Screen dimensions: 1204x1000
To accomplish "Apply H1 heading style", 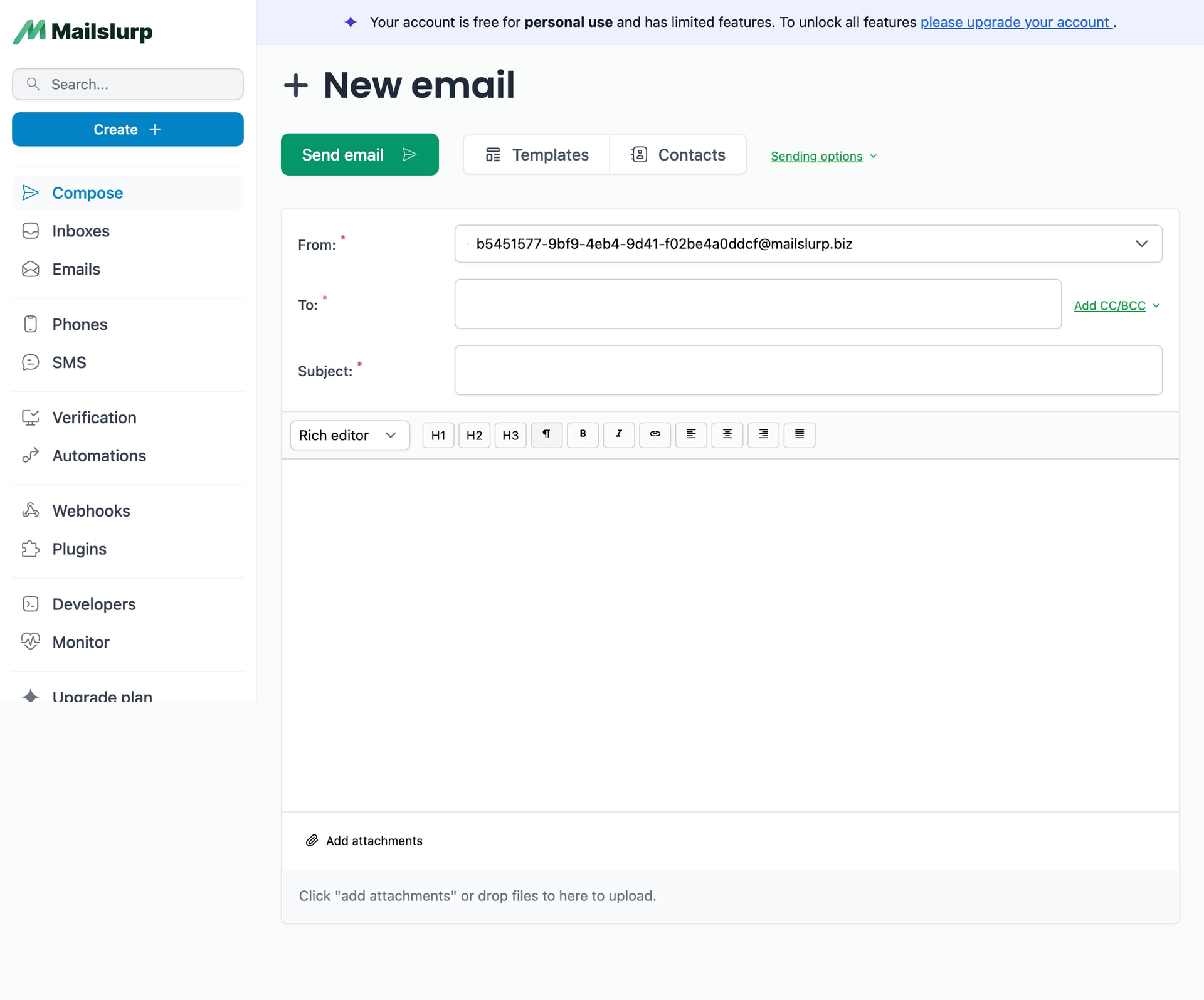I will (x=438, y=435).
